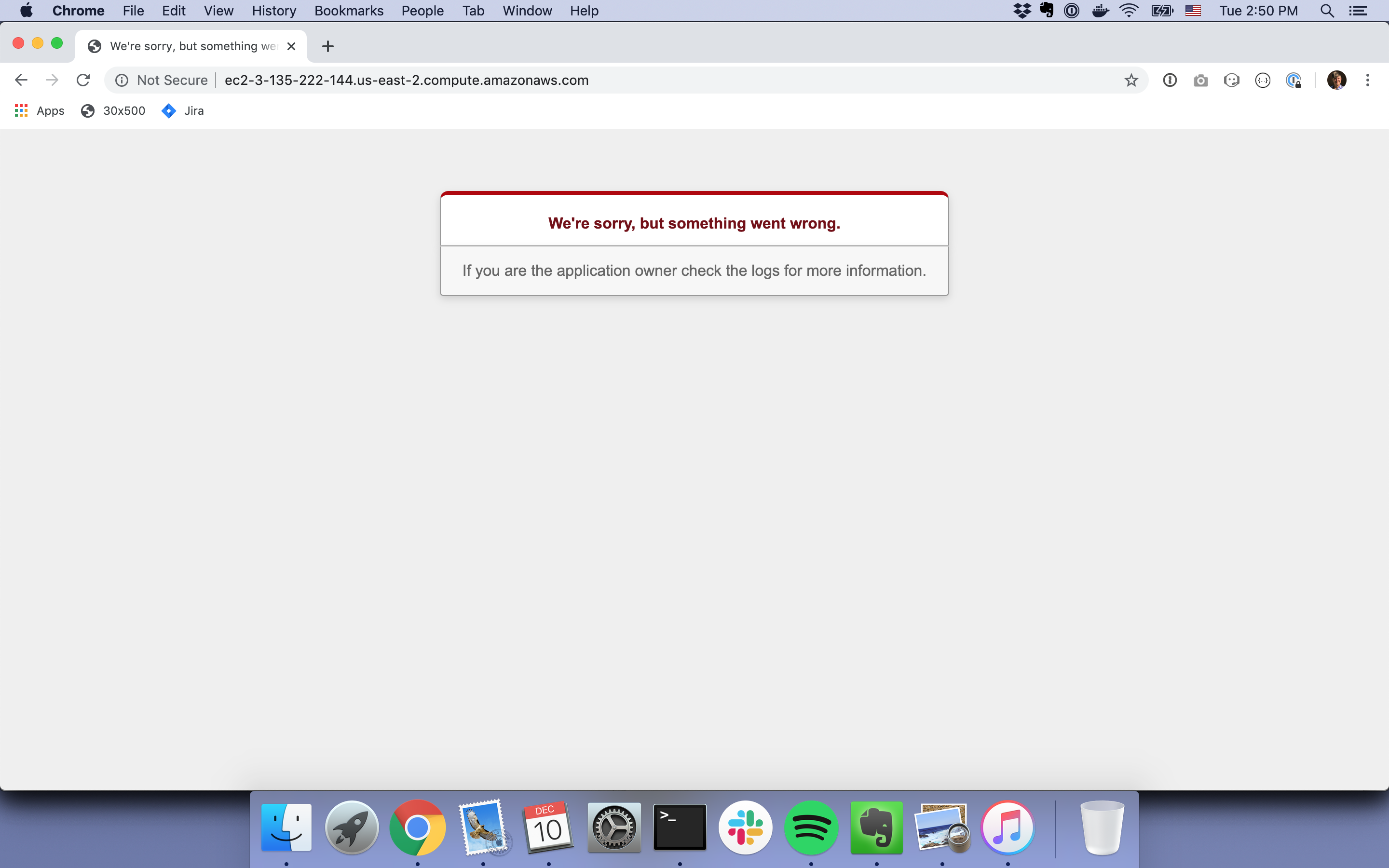The height and width of the screenshot is (868, 1389).
Task: Click the Chrome icon in the Dock
Action: point(417,827)
